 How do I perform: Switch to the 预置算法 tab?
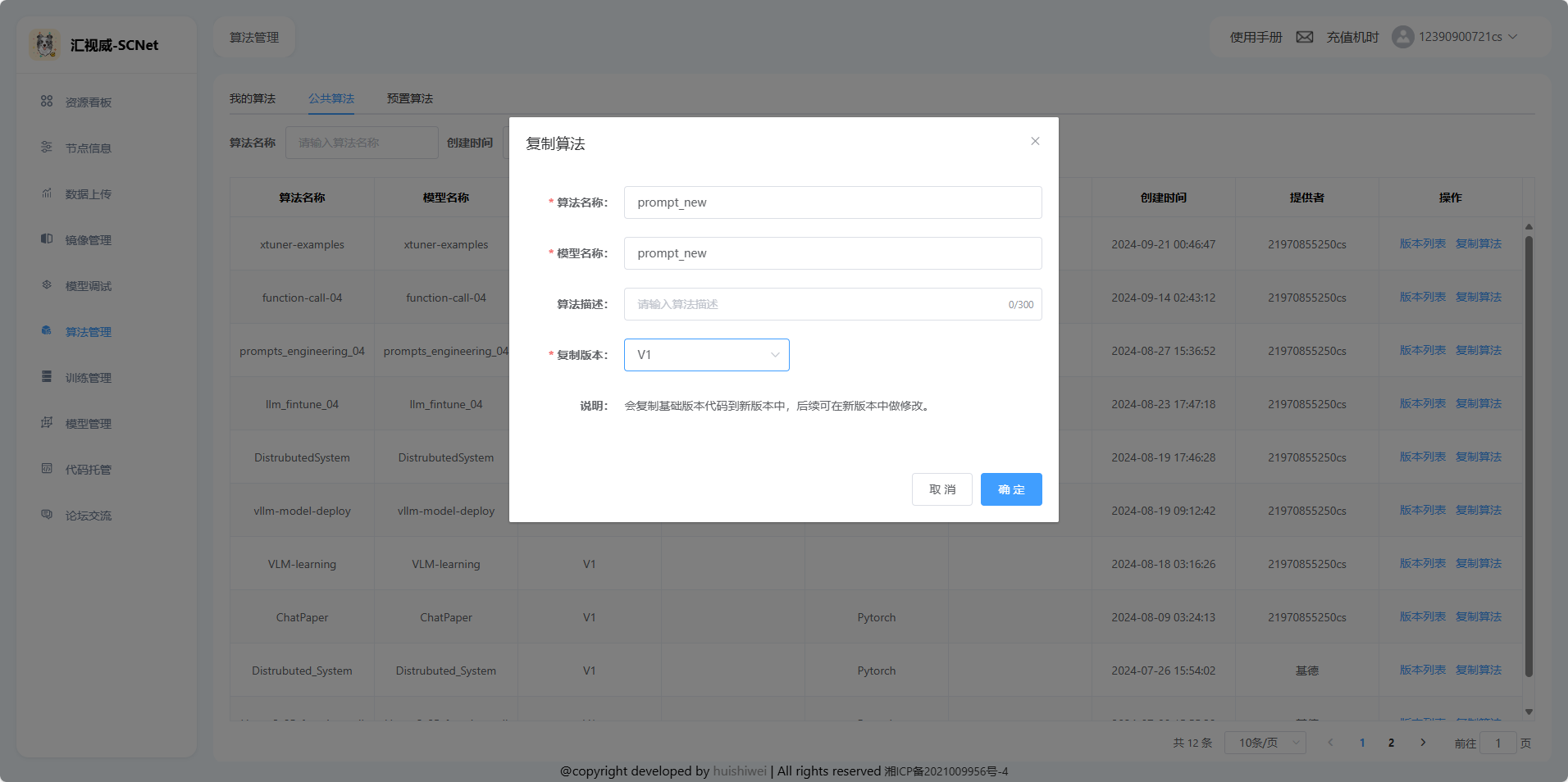pyautogui.click(x=410, y=98)
